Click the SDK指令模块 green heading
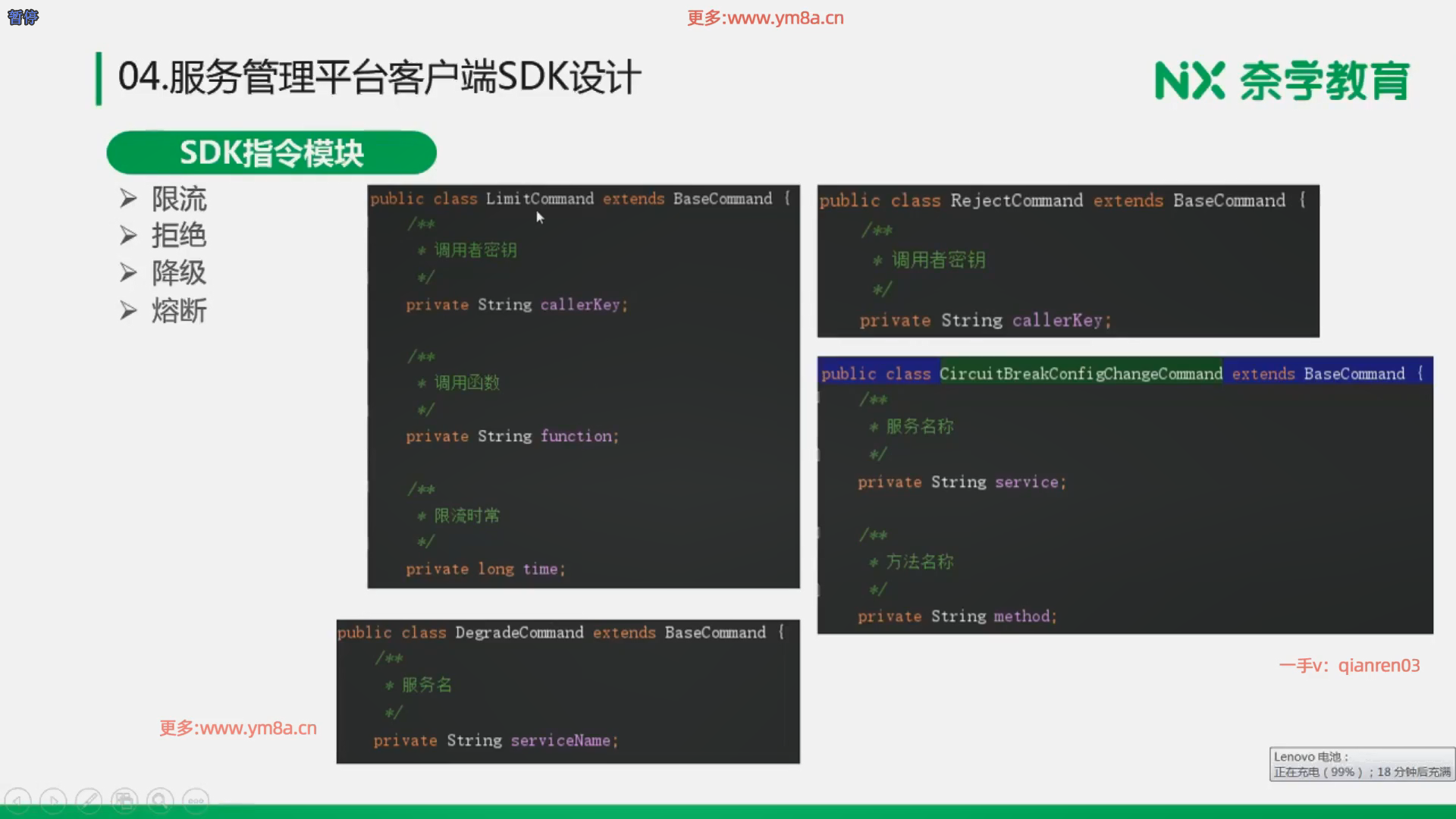Image resolution: width=1456 pixels, height=819 pixels. [271, 152]
